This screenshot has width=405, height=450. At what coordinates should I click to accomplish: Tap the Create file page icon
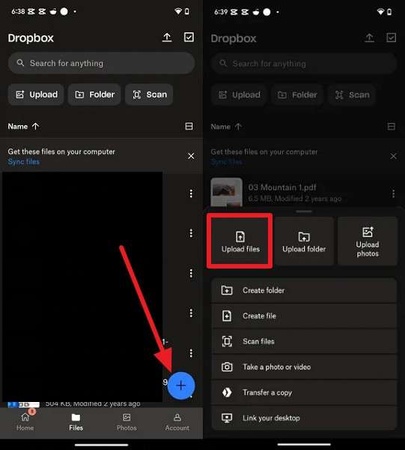pos(227,316)
